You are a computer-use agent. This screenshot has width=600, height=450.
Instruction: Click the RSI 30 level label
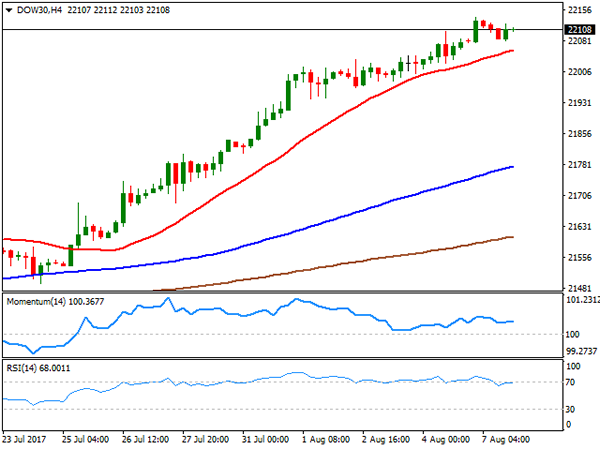click(570, 409)
